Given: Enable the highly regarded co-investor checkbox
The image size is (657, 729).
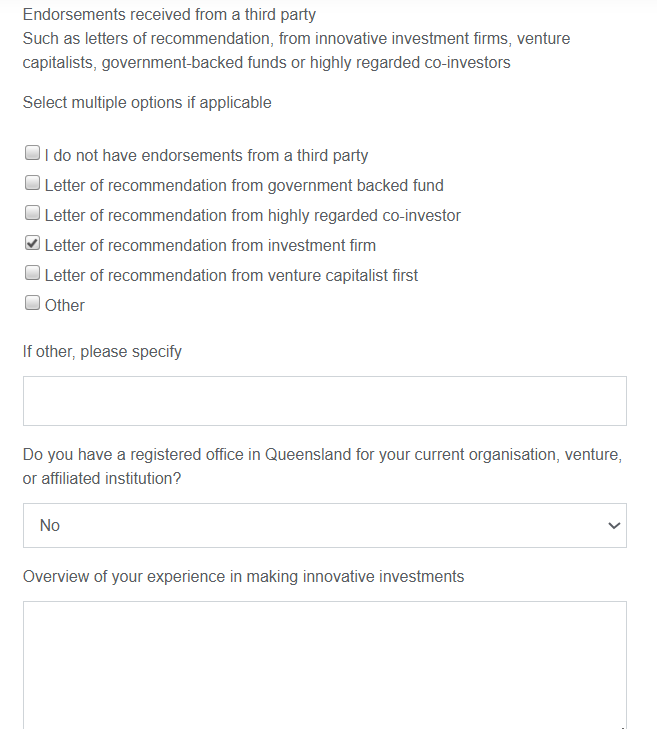Looking at the screenshot, I should (33, 214).
